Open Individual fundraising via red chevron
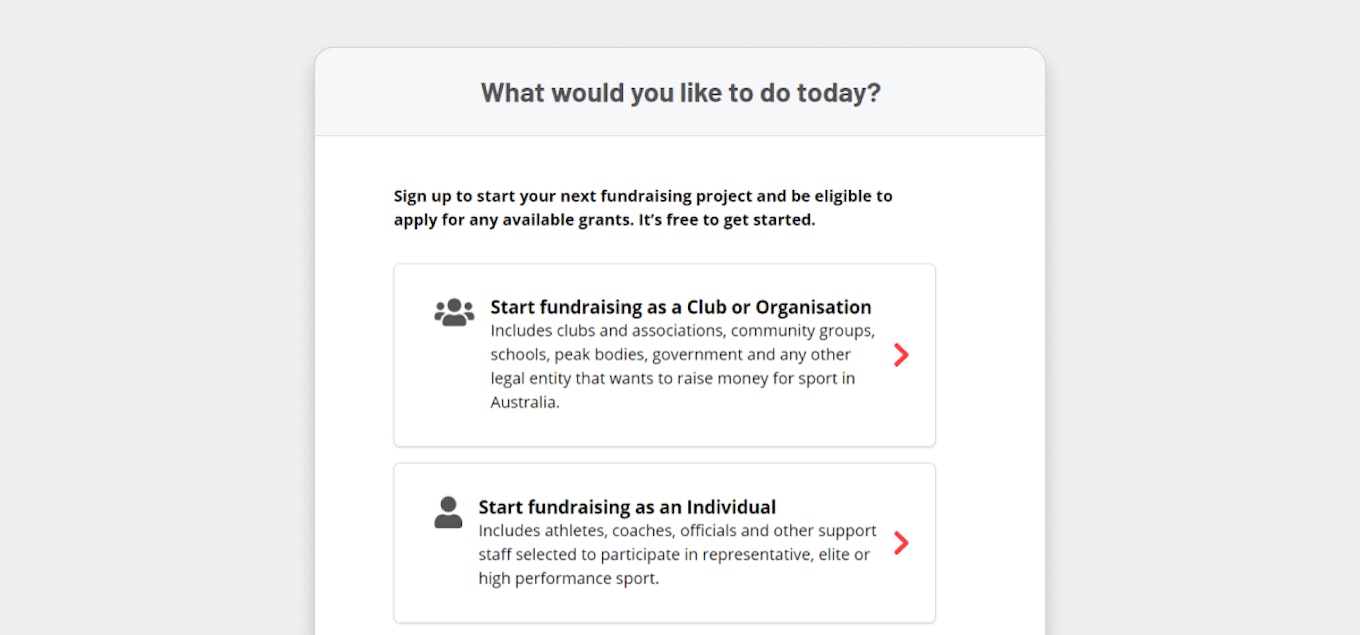 (901, 543)
